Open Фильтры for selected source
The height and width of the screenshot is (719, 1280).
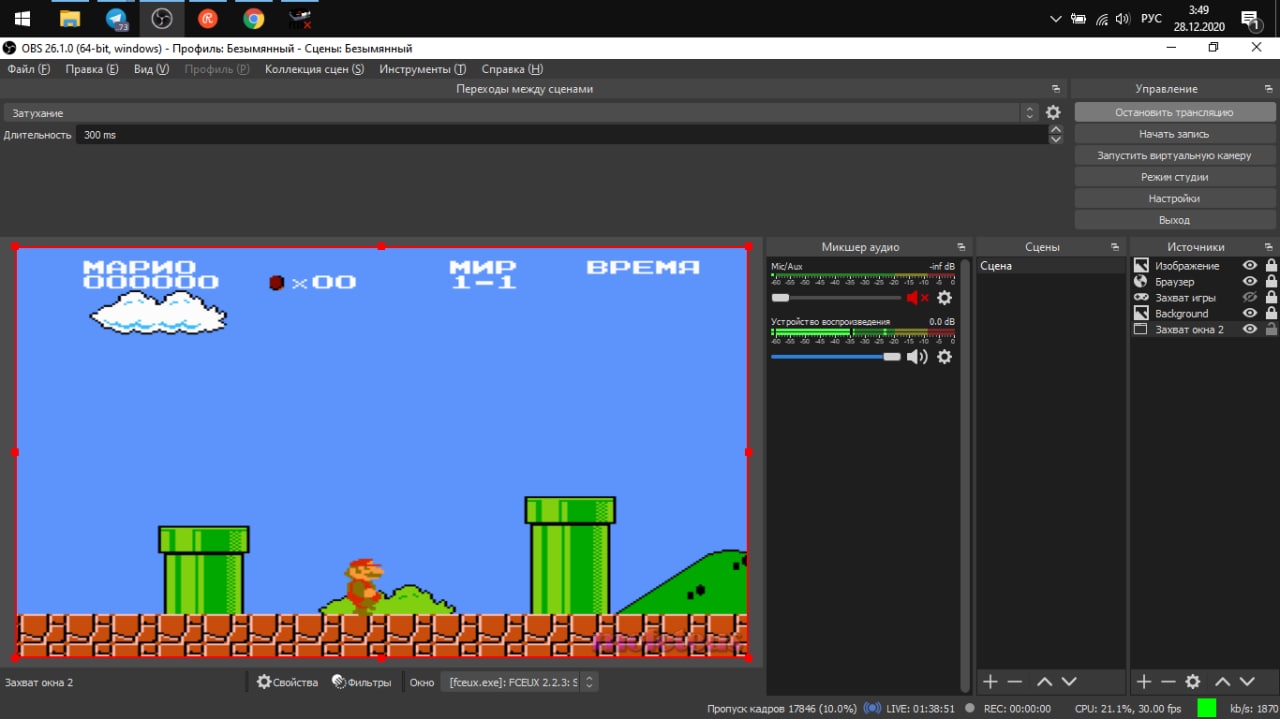click(x=362, y=682)
